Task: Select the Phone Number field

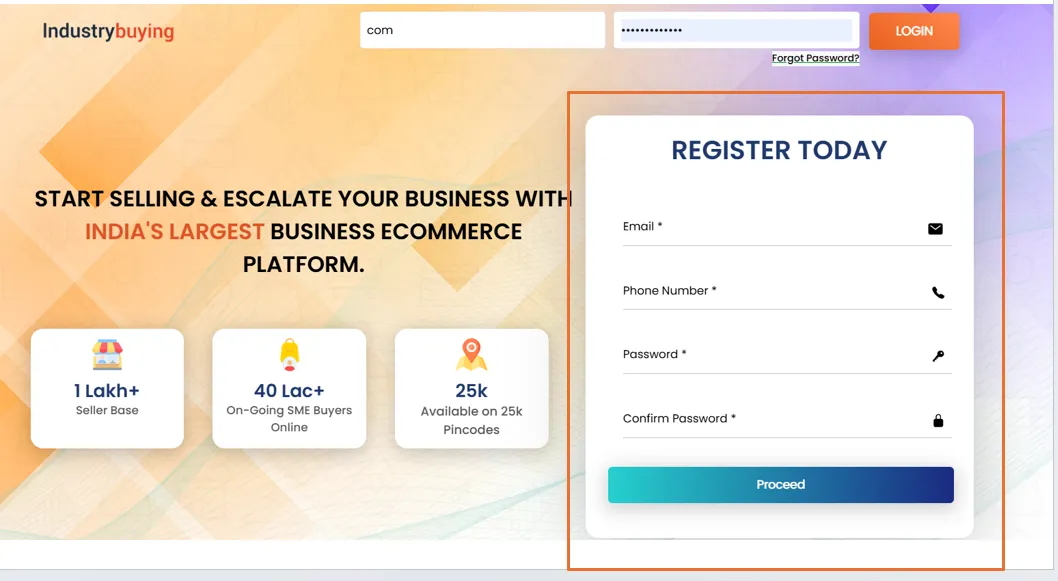Action: pos(770,292)
